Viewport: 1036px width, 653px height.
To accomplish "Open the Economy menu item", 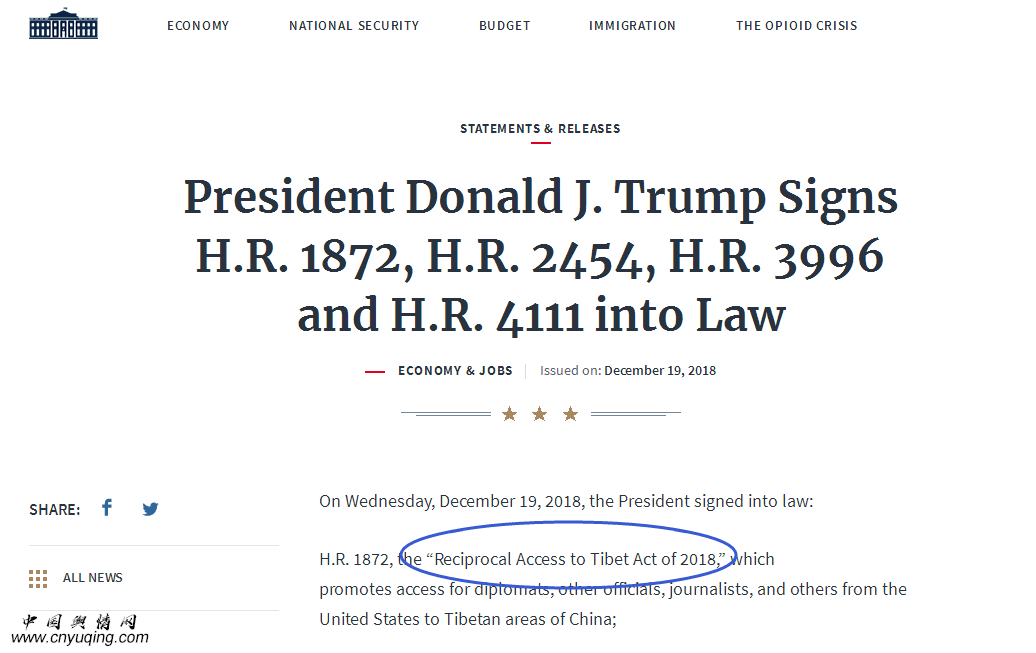I will coord(198,26).
